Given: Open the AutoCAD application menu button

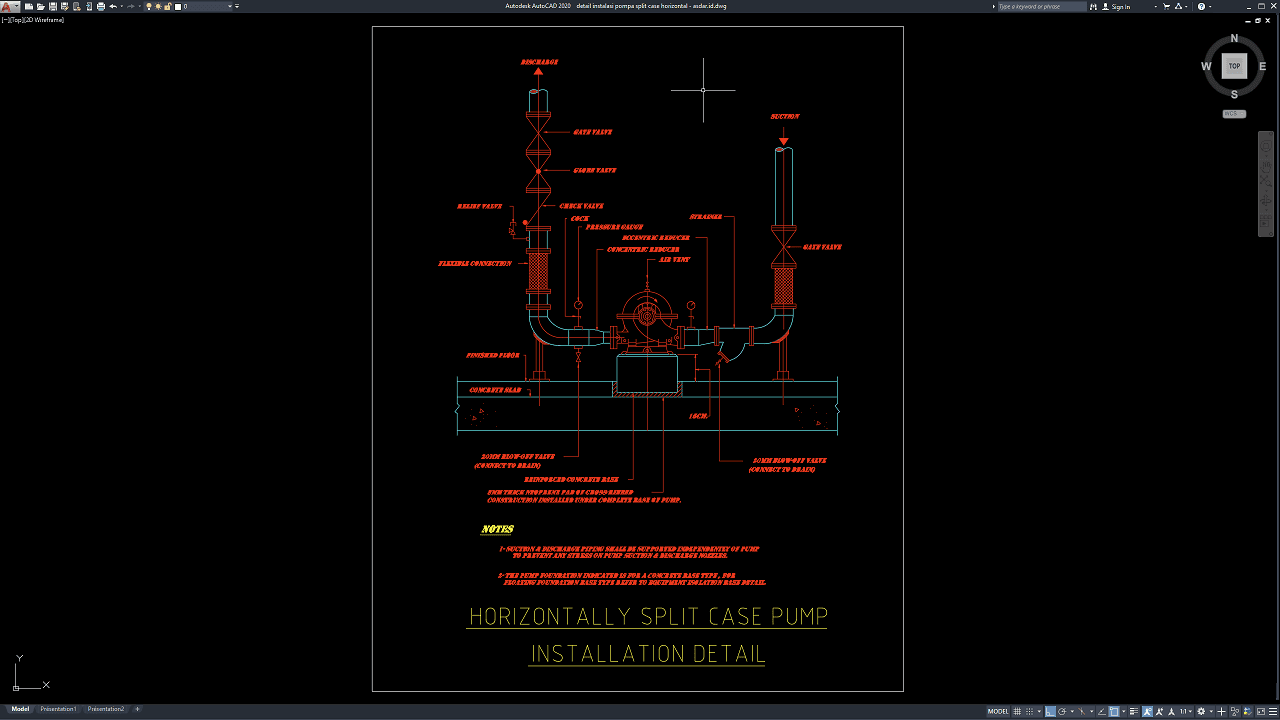Looking at the screenshot, I should click(8, 6).
